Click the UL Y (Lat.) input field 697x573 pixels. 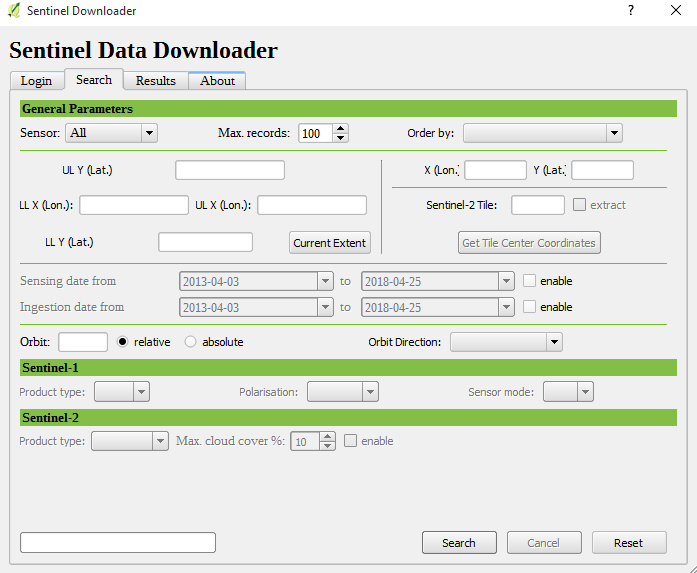230,170
